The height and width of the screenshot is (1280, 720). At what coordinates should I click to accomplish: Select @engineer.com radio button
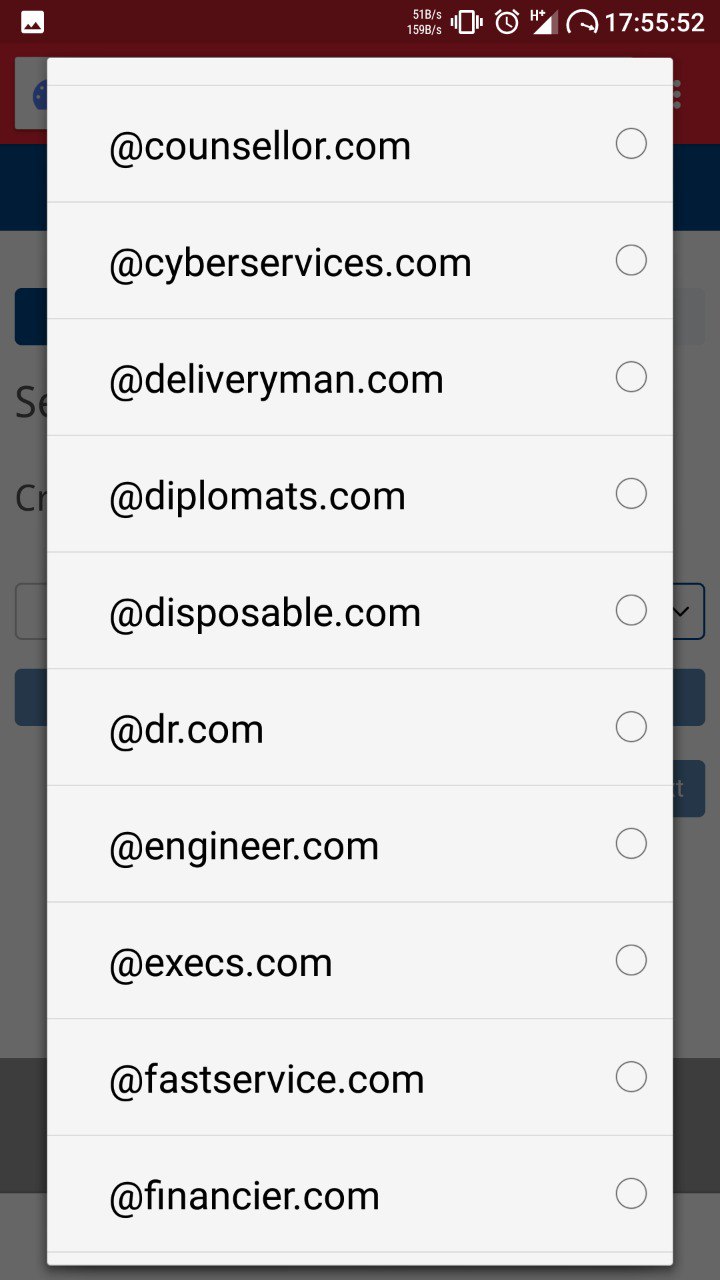[x=631, y=843]
